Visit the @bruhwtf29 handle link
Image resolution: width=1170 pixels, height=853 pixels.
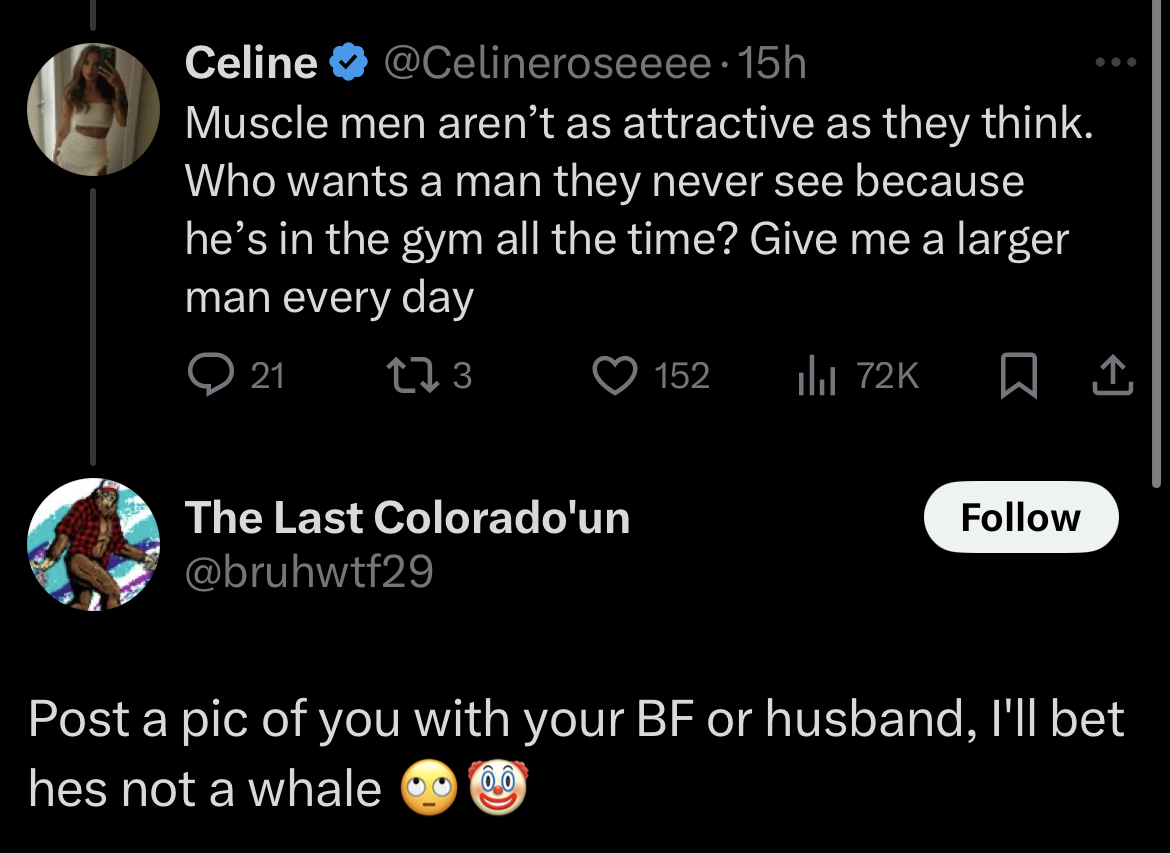[x=309, y=571]
